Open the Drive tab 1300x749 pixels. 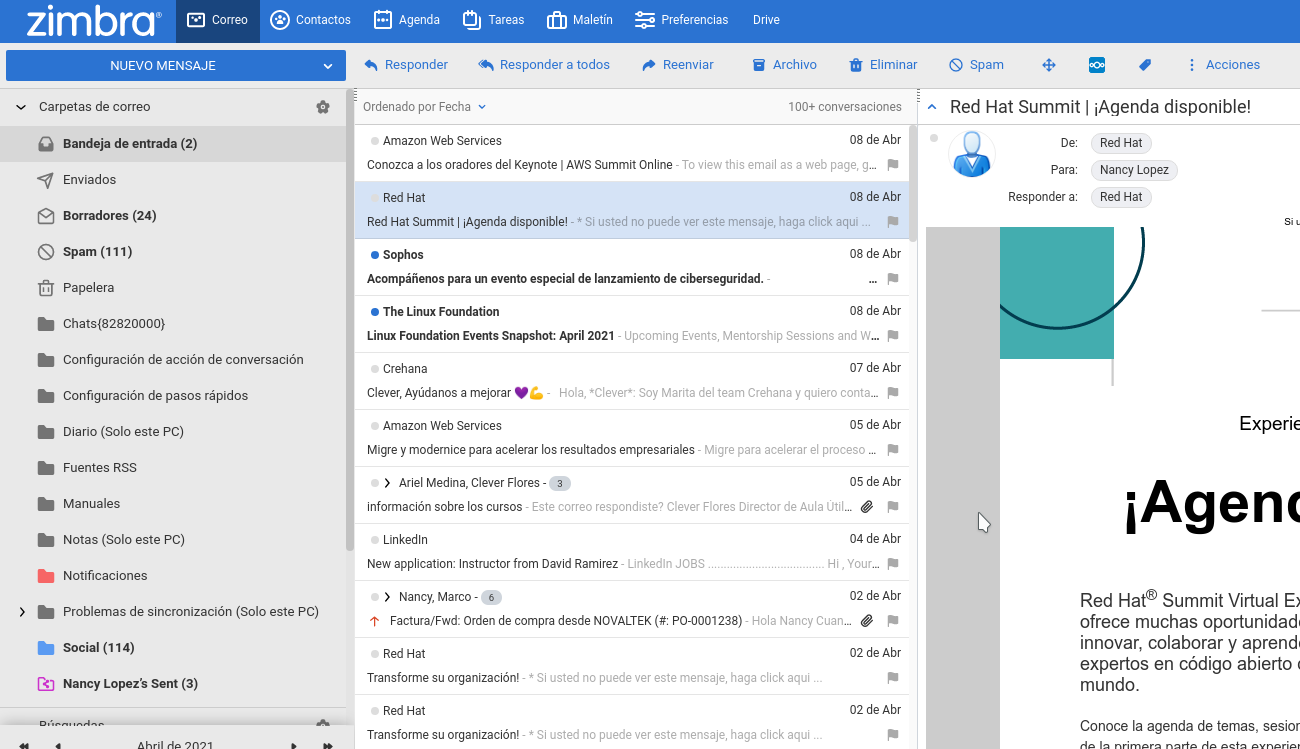pyautogui.click(x=766, y=20)
